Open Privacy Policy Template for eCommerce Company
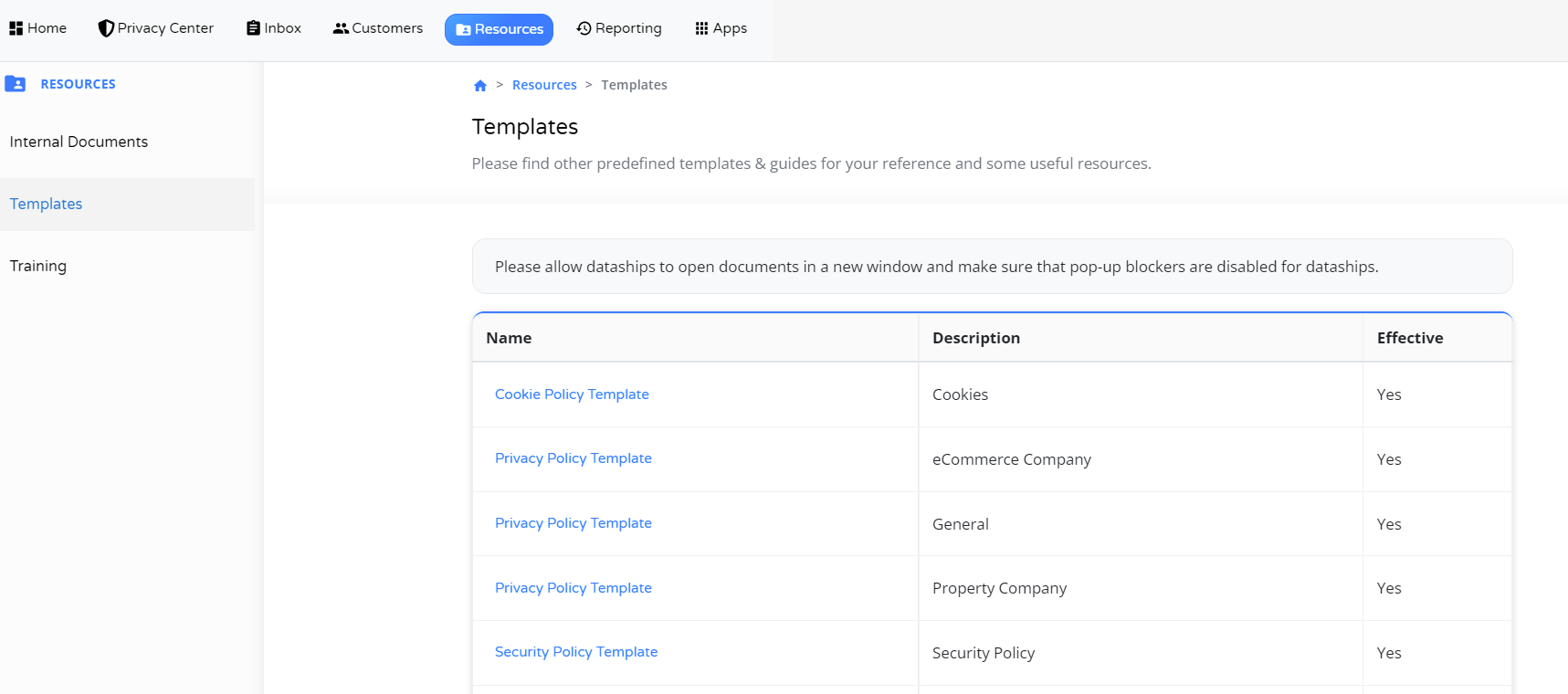Image resolution: width=1568 pixels, height=694 pixels. pos(574,458)
